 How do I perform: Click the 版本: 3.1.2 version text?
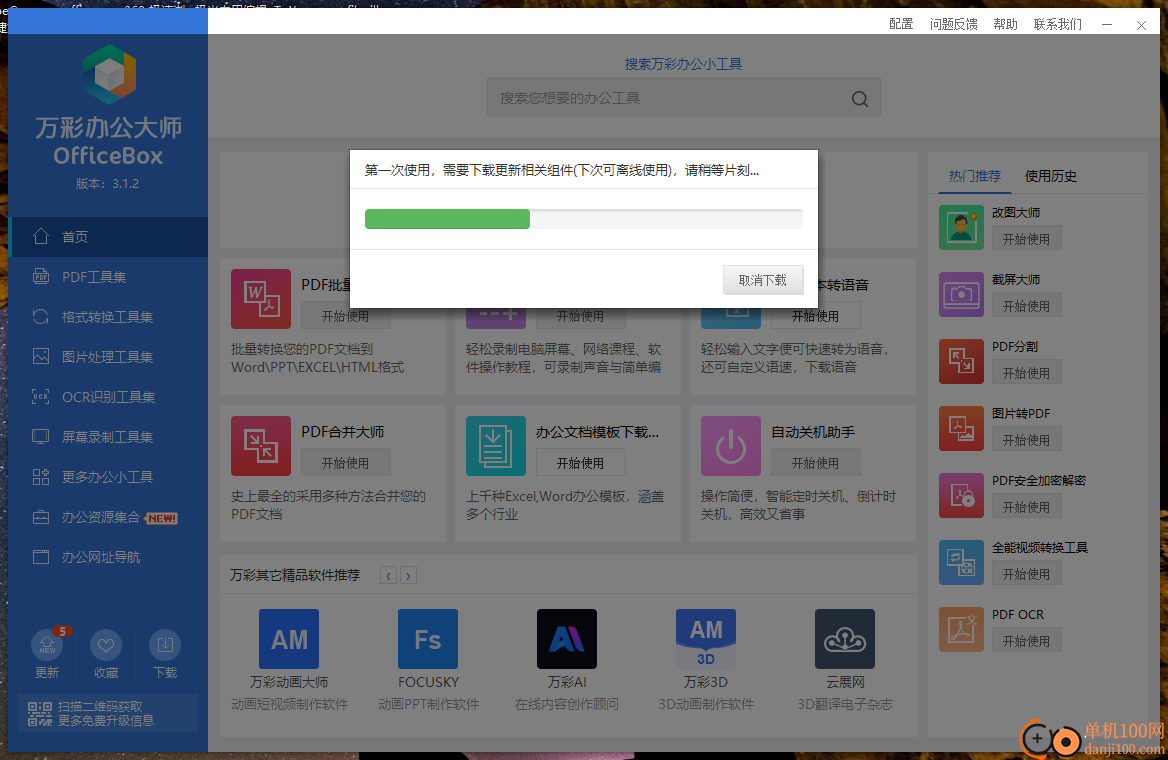[107, 183]
